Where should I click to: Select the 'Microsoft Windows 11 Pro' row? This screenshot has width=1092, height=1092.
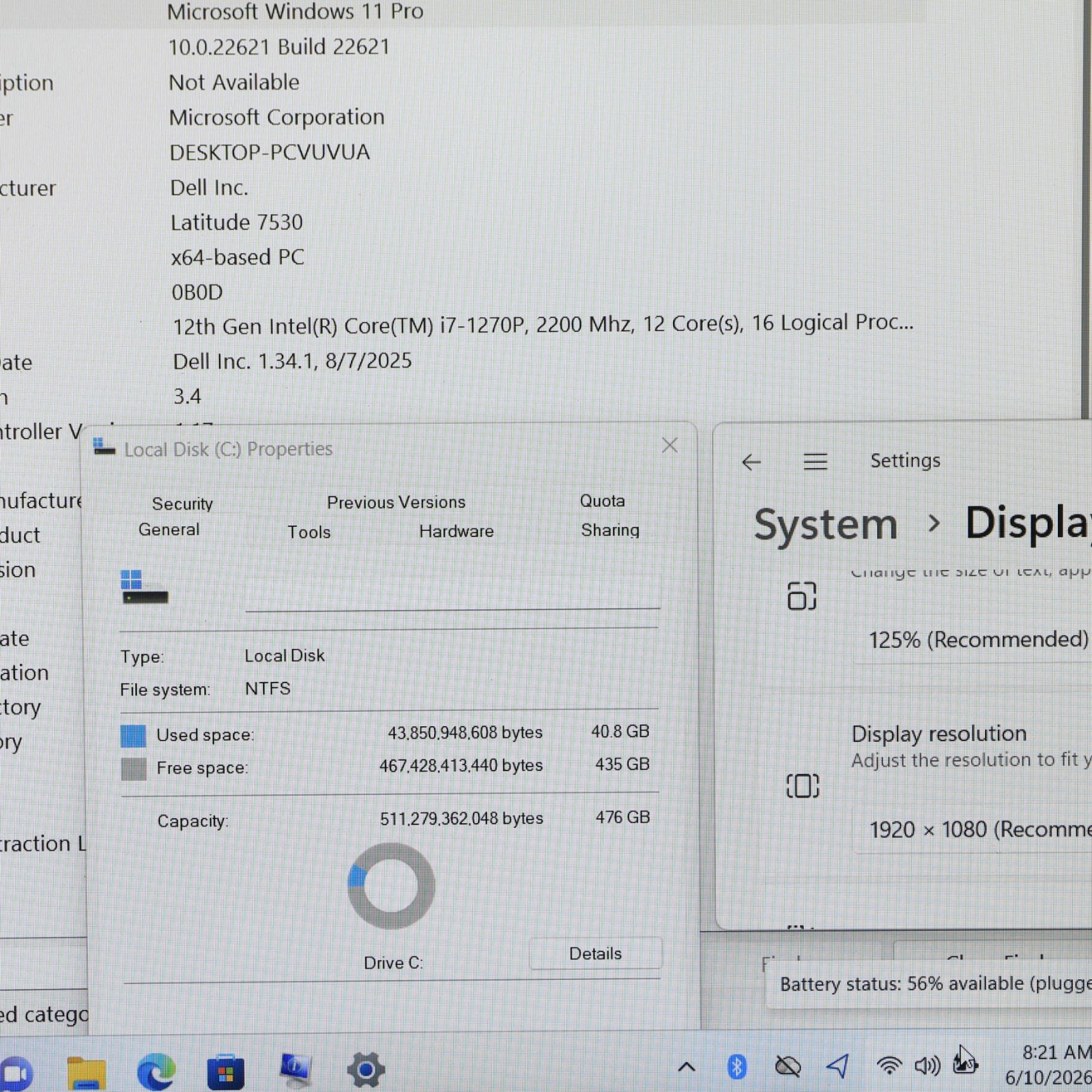(296, 11)
